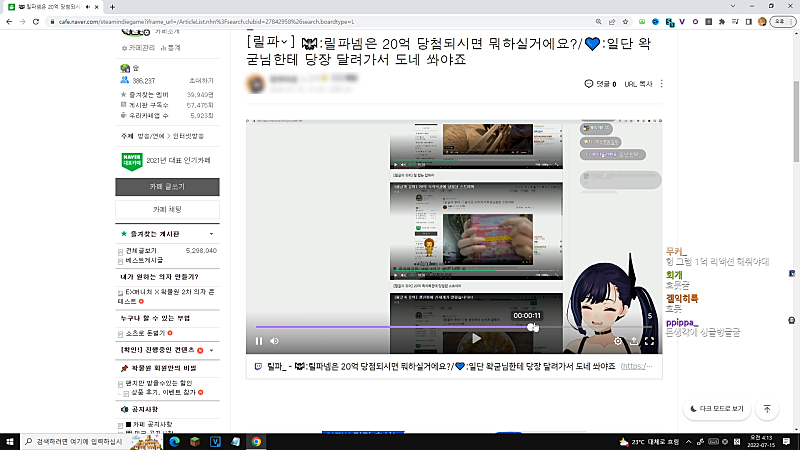Bookmark this page with star icon

[625, 21]
